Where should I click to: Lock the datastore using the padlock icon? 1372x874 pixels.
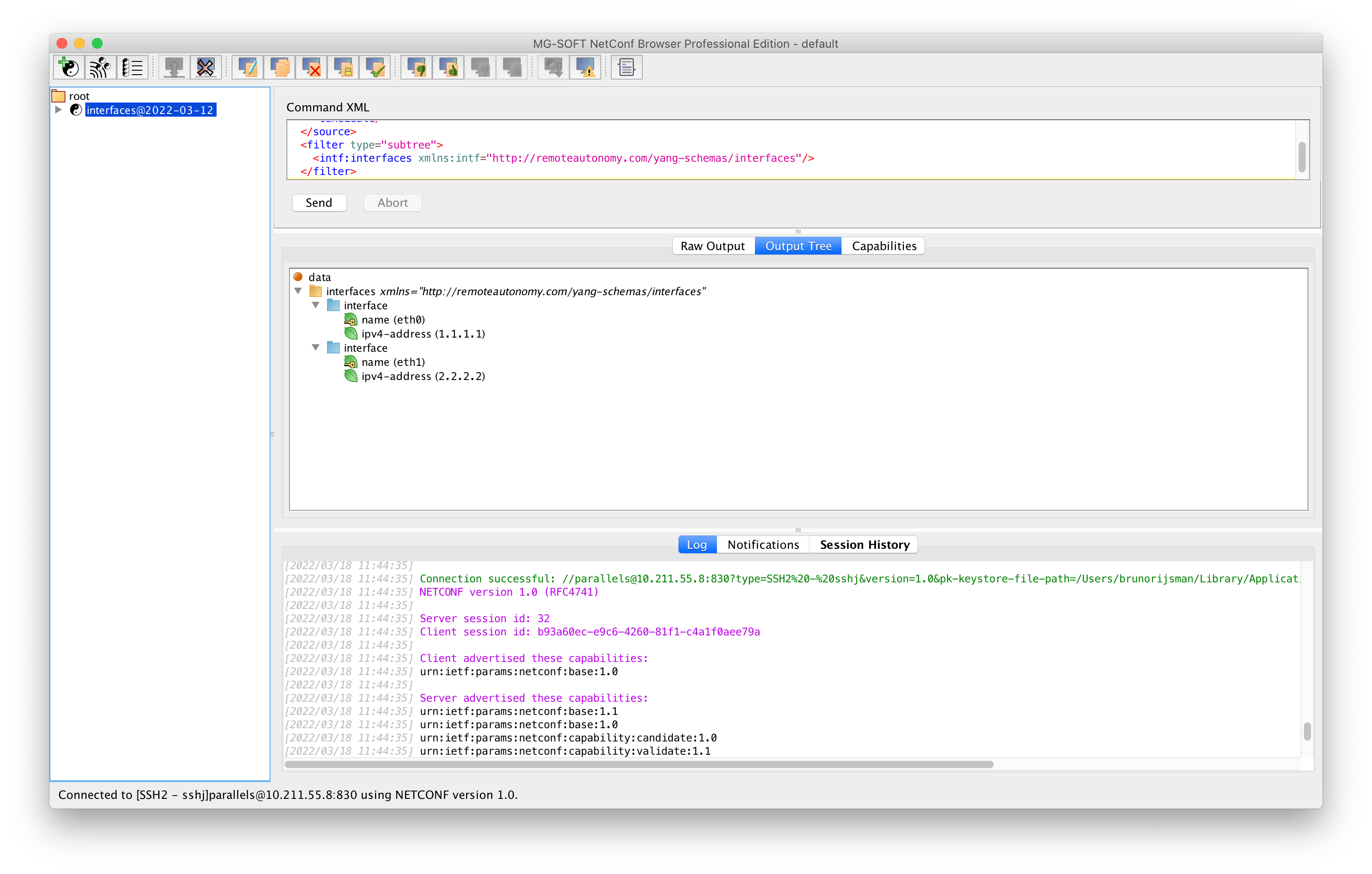pyautogui.click(x=343, y=67)
